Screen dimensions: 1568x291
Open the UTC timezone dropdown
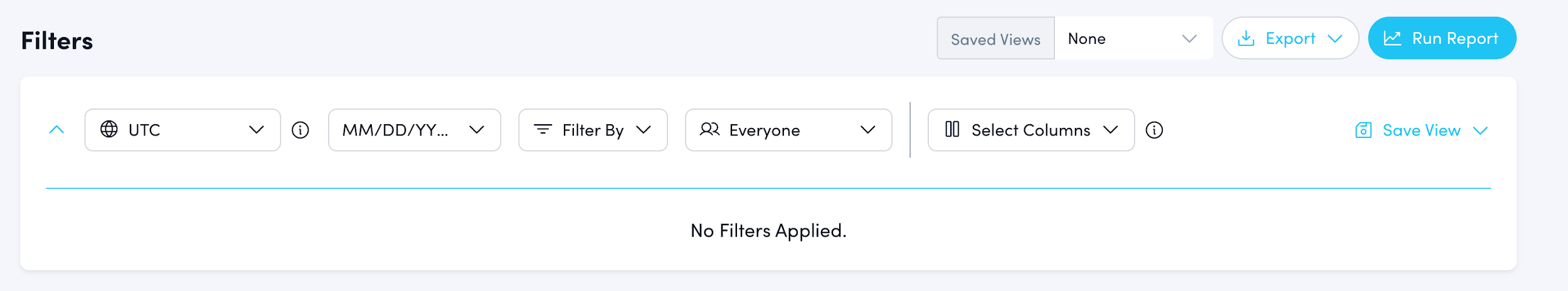click(182, 130)
